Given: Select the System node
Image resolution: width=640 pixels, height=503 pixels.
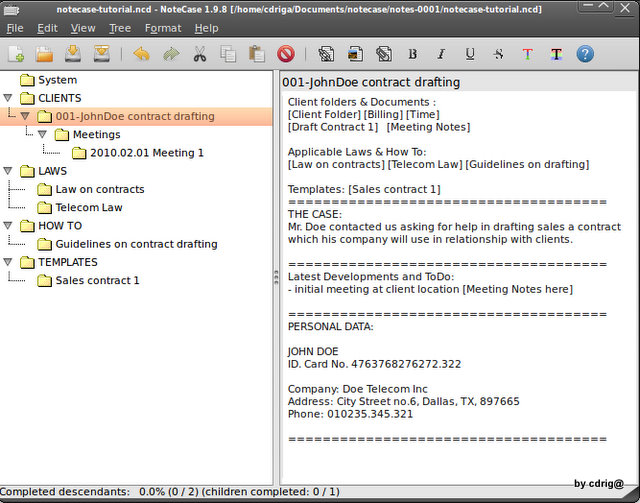Looking at the screenshot, I should [x=58, y=80].
